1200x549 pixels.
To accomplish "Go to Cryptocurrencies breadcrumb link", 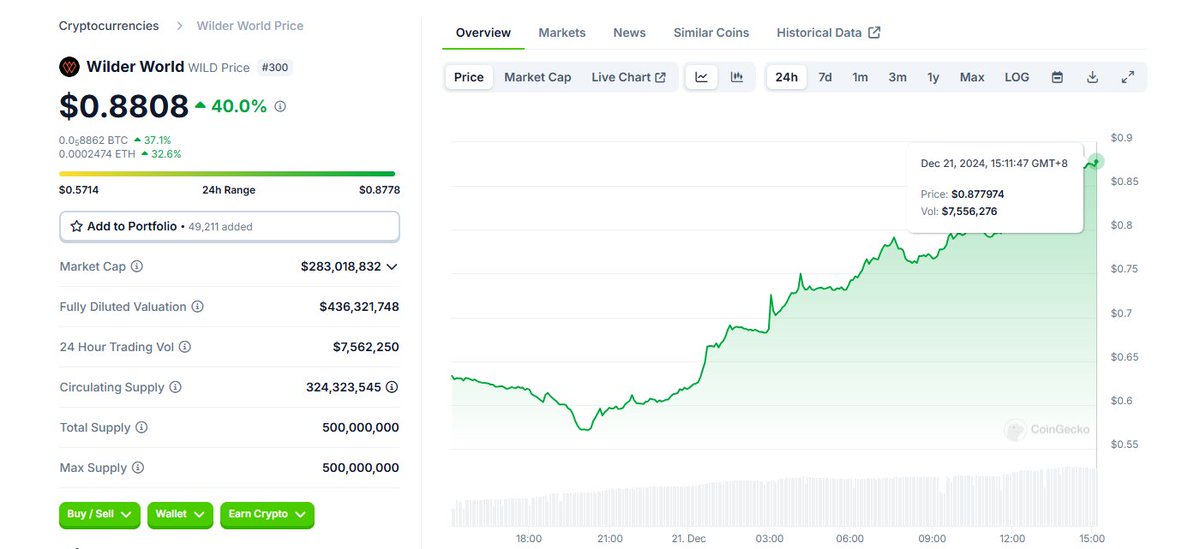I will pyautogui.click(x=108, y=26).
